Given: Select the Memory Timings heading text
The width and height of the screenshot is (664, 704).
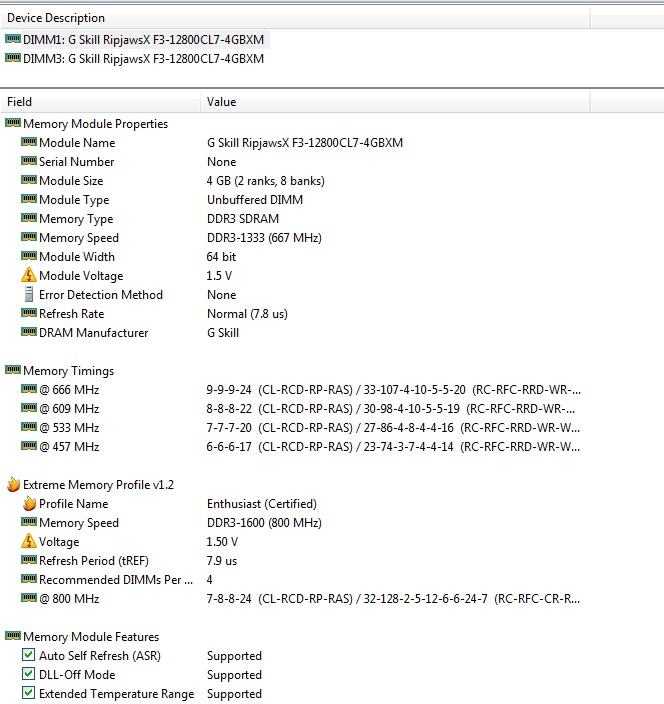Looking at the screenshot, I should pos(69,371).
